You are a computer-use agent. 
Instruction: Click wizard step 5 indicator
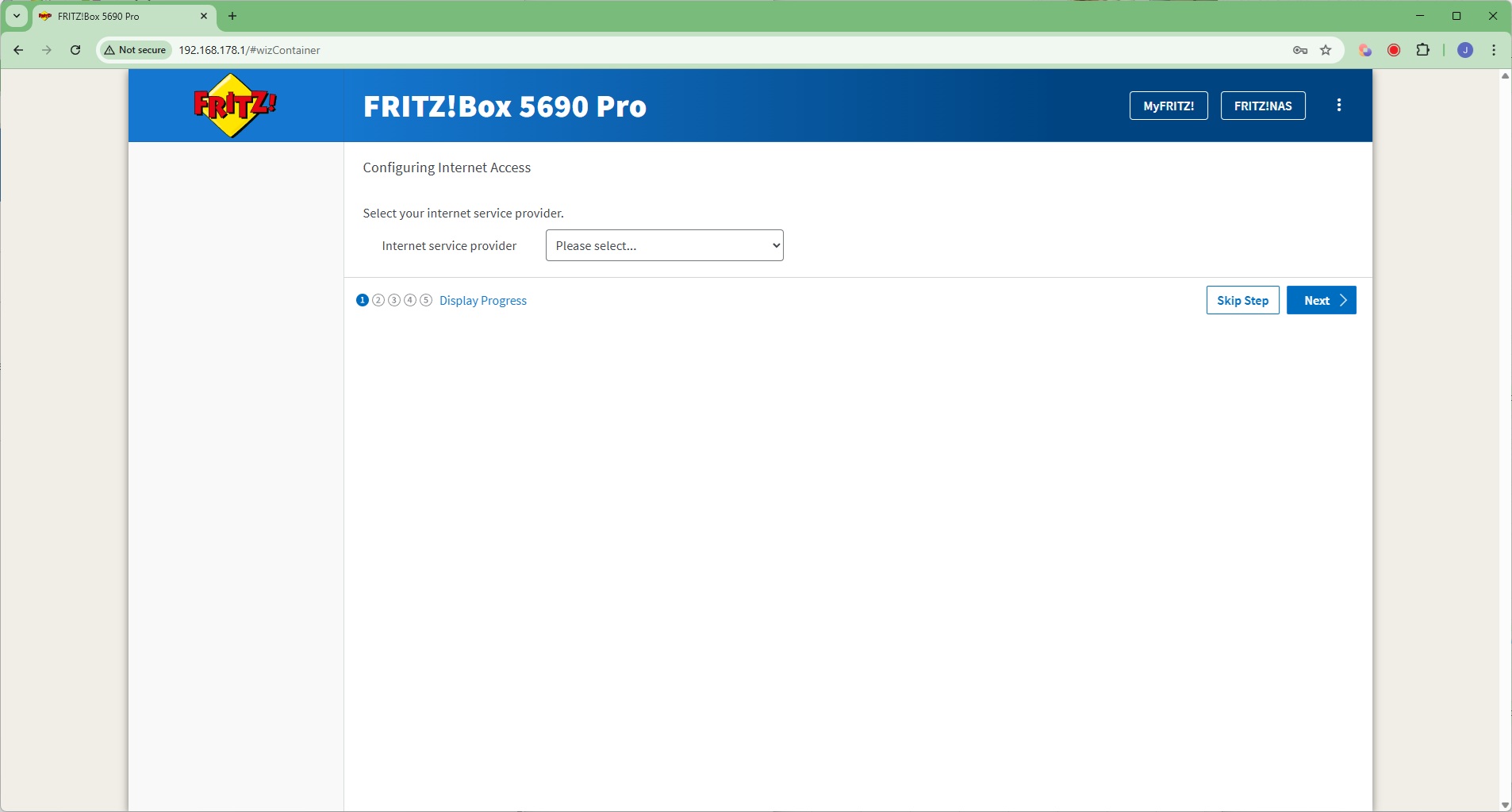pos(426,300)
